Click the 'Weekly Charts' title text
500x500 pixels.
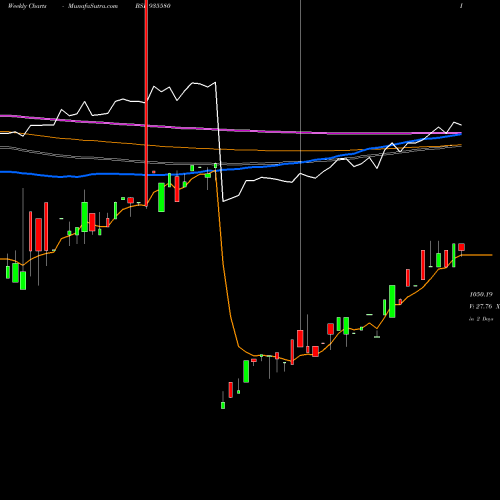click(27, 6)
